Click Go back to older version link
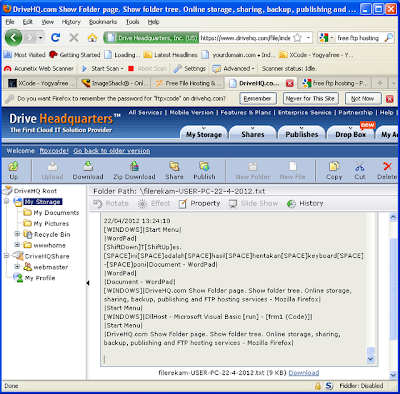 click(x=112, y=151)
